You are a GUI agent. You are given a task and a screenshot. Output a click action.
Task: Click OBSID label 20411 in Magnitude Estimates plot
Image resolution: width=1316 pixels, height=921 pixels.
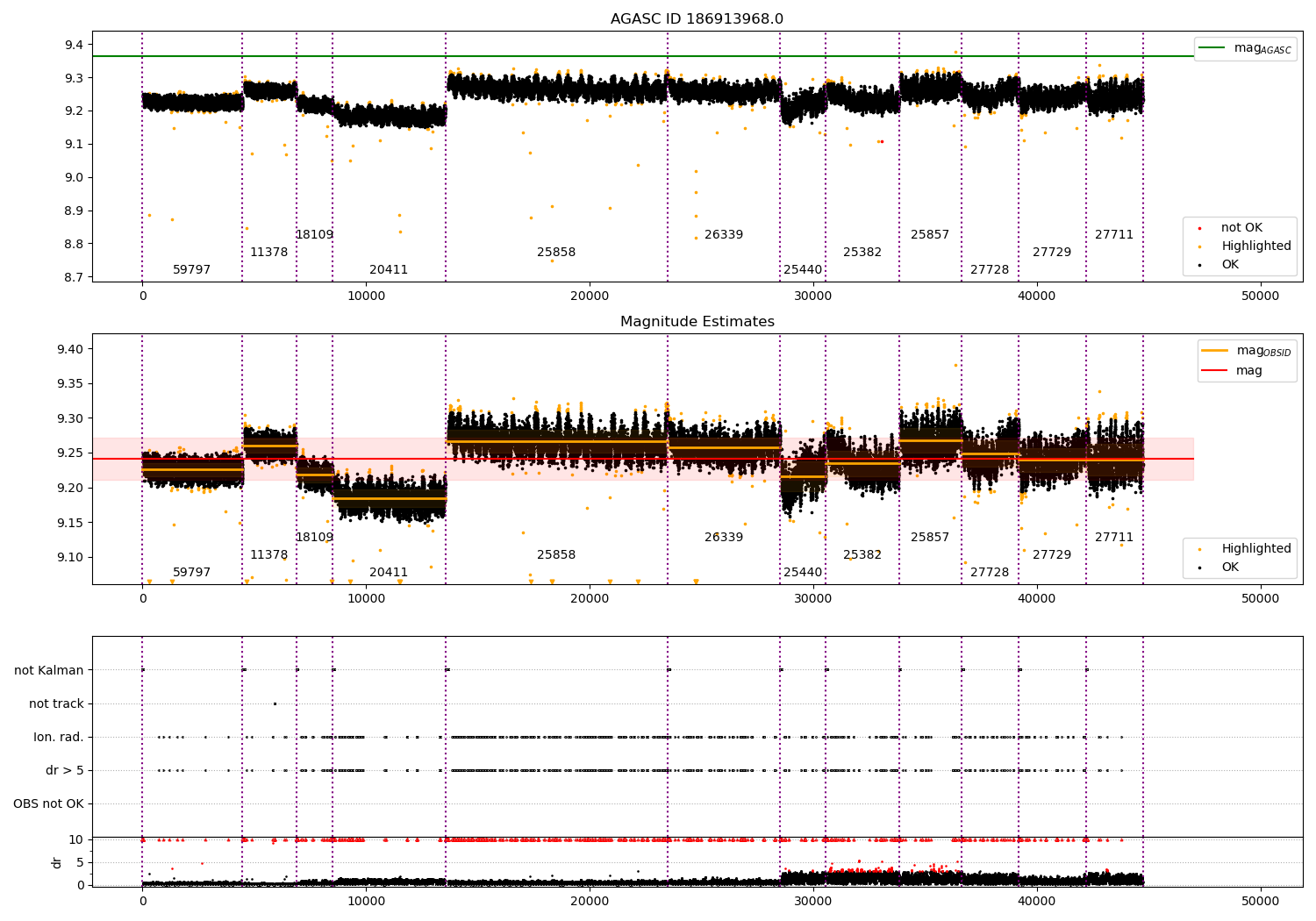click(x=389, y=573)
